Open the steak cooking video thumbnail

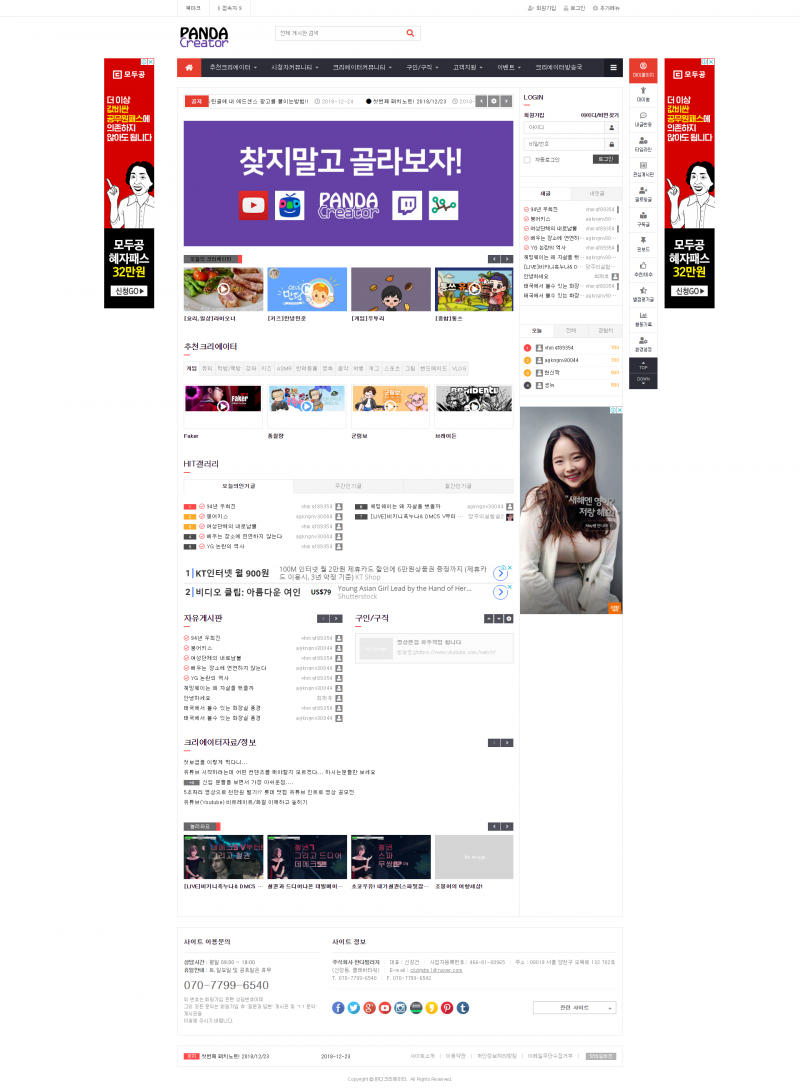pyautogui.click(x=223, y=289)
